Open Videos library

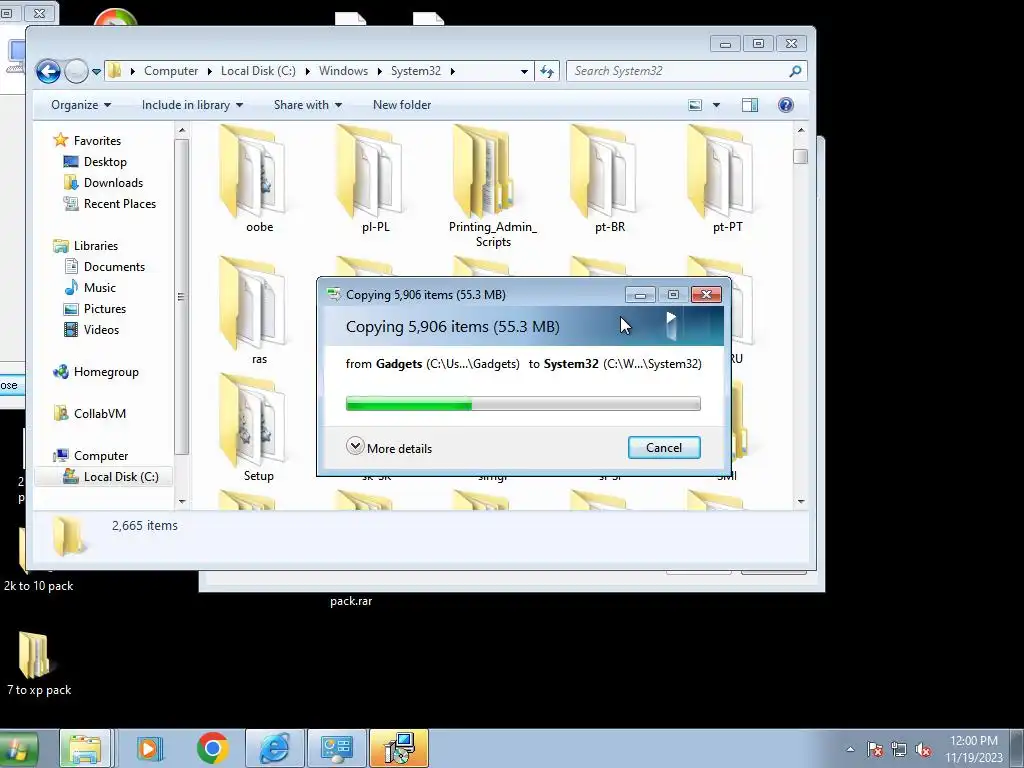click(x=101, y=330)
